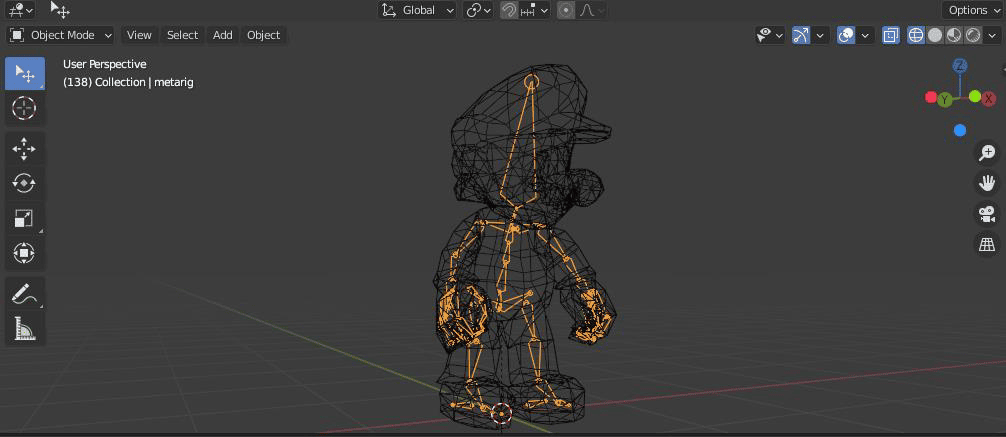This screenshot has height=437, width=1006.
Task: Select the Annotate tool
Action: (x=25, y=295)
